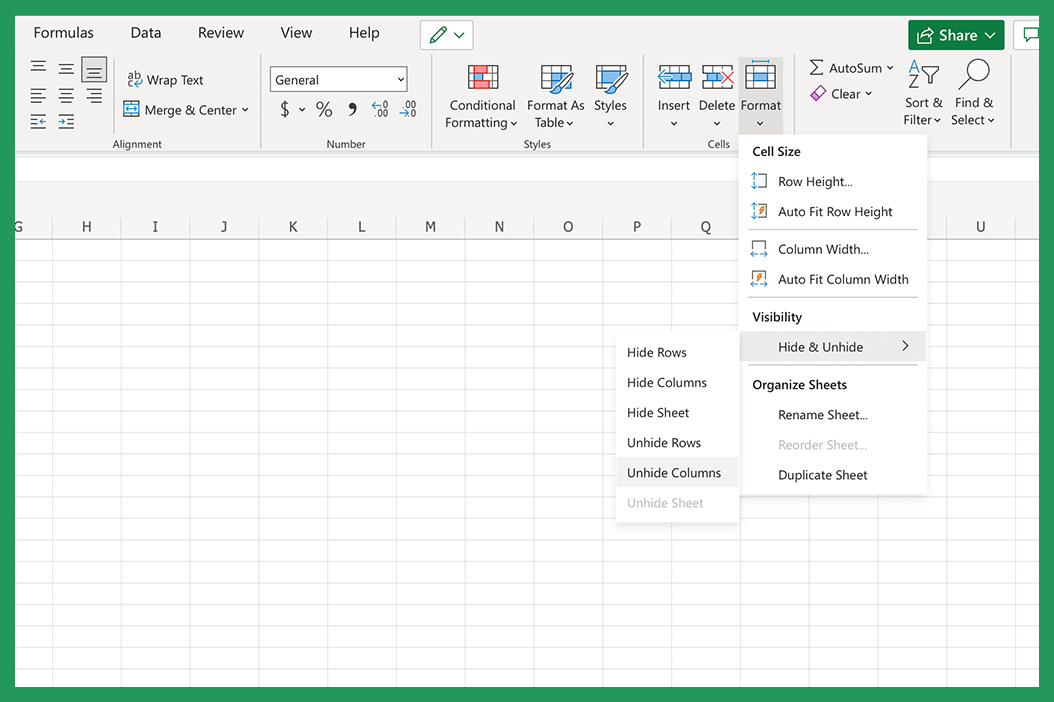Click the Share button
This screenshot has height=702, width=1054.
(956, 34)
